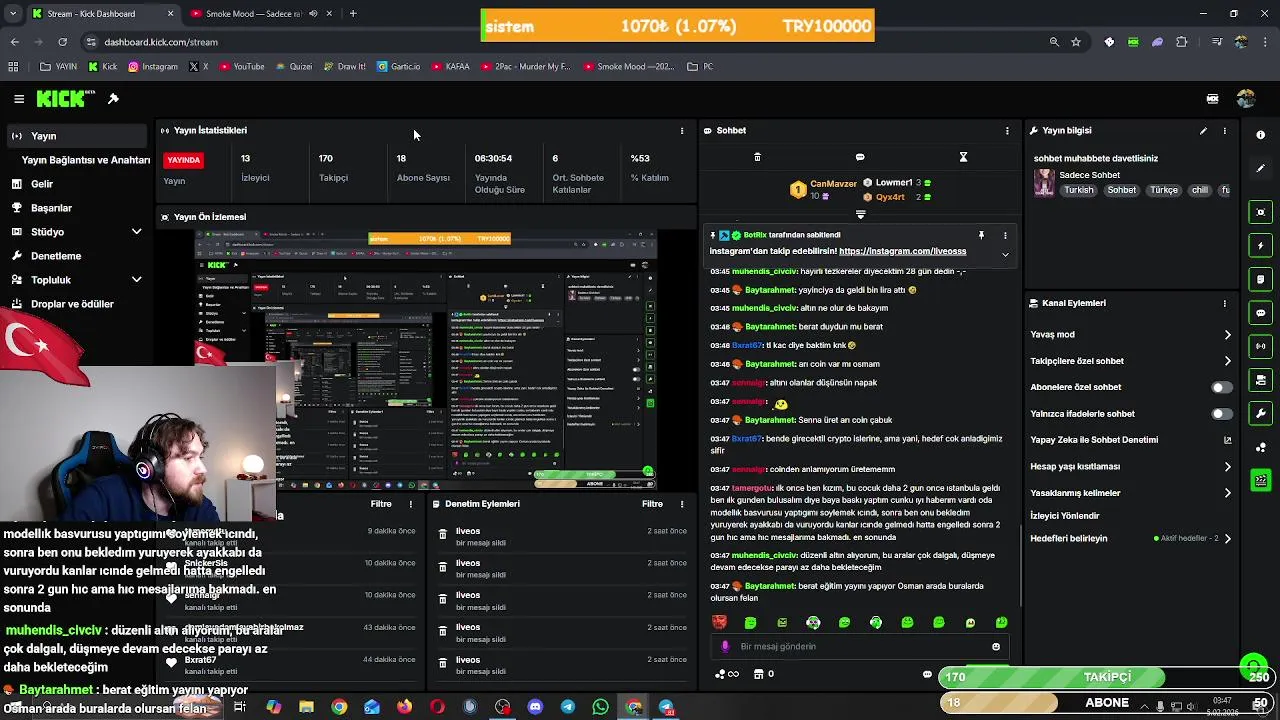The height and width of the screenshot is (720, 1280).
Task: Open Yasaklanmış kelimeler arrow
Action: pos(1228,493)
